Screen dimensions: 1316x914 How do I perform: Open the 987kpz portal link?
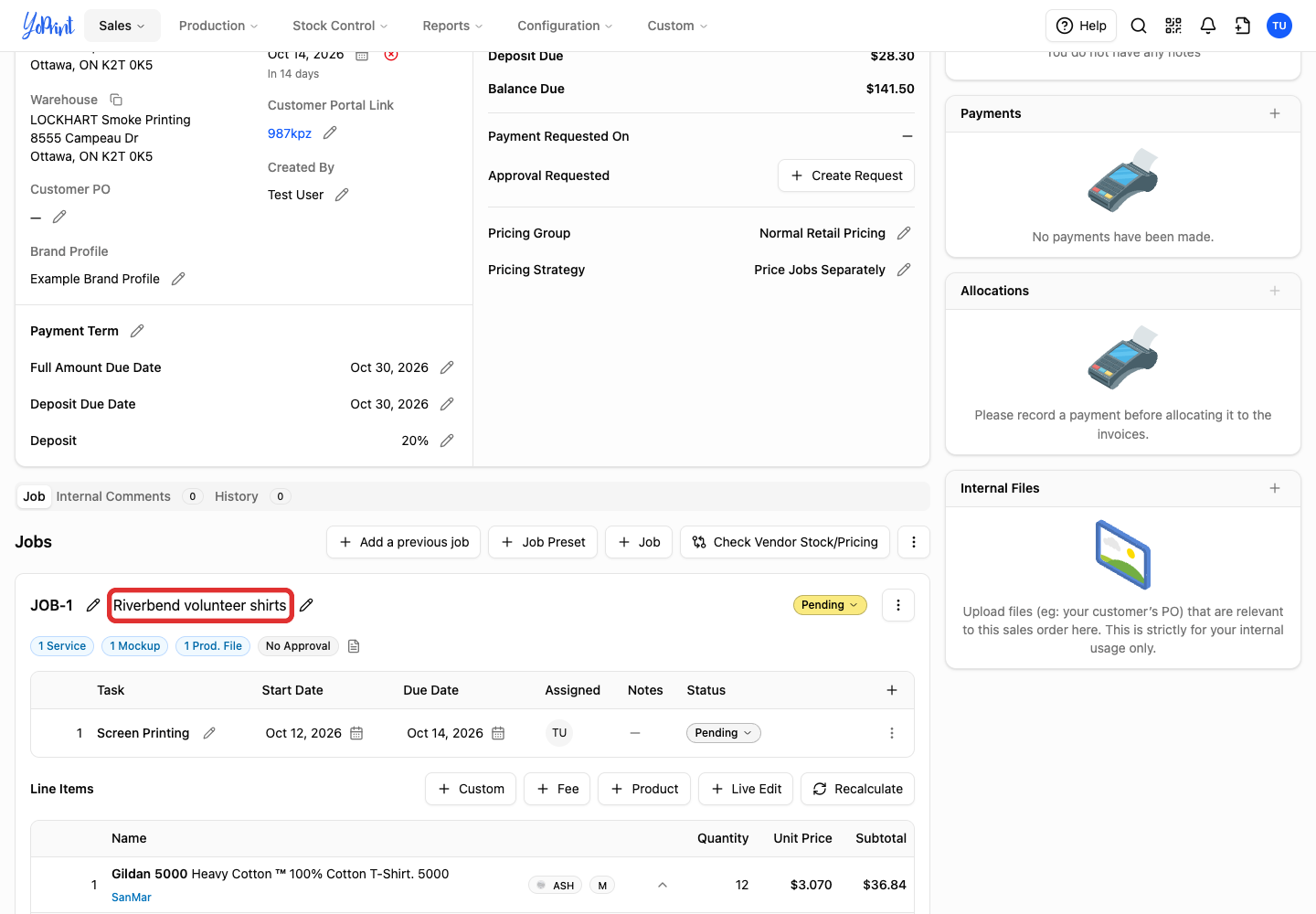pyautogui.click(x=290, y=133)
